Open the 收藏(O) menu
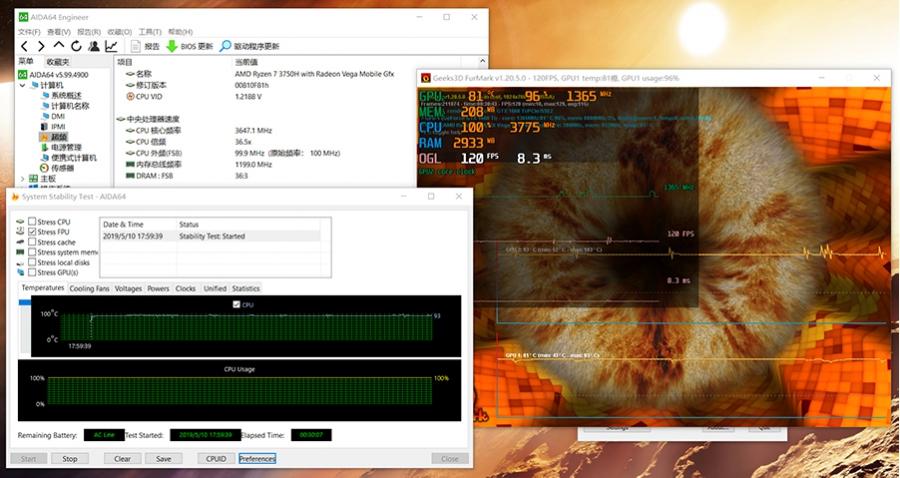The height and width of the screenshot is (478, 900). pyautogui.click(x=120, y=32)
